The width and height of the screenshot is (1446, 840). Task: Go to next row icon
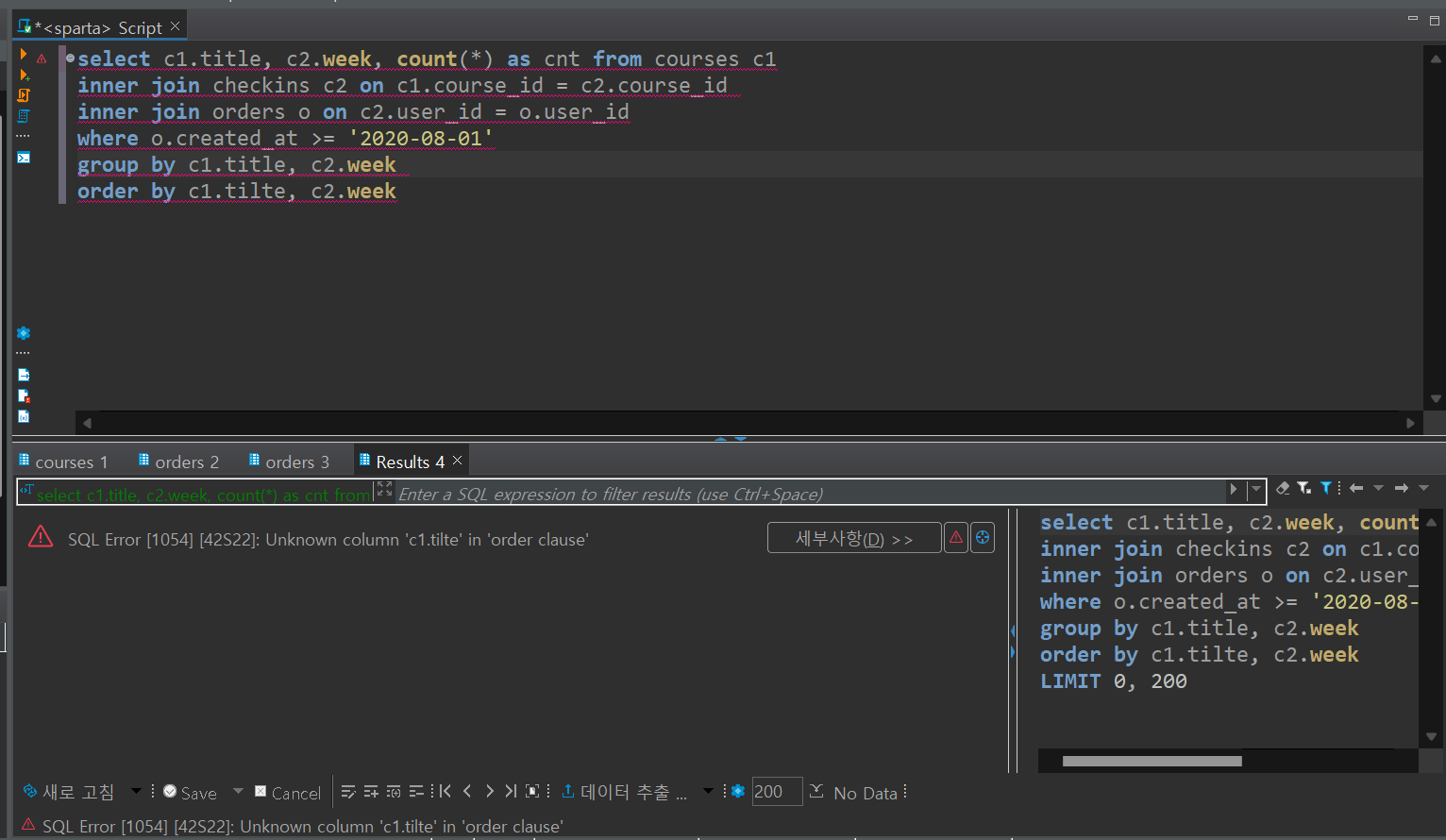[x=489, y=791]
